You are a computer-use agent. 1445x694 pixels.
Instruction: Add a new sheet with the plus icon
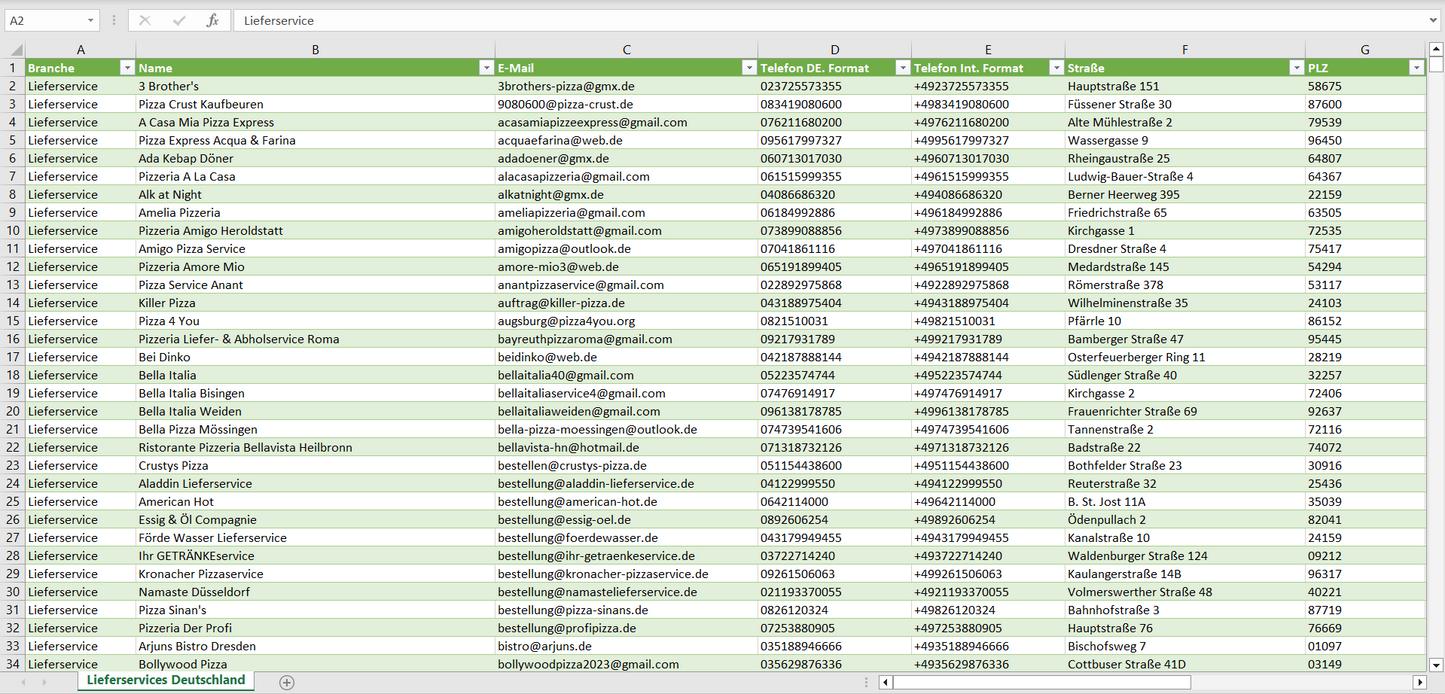(287, 682)
